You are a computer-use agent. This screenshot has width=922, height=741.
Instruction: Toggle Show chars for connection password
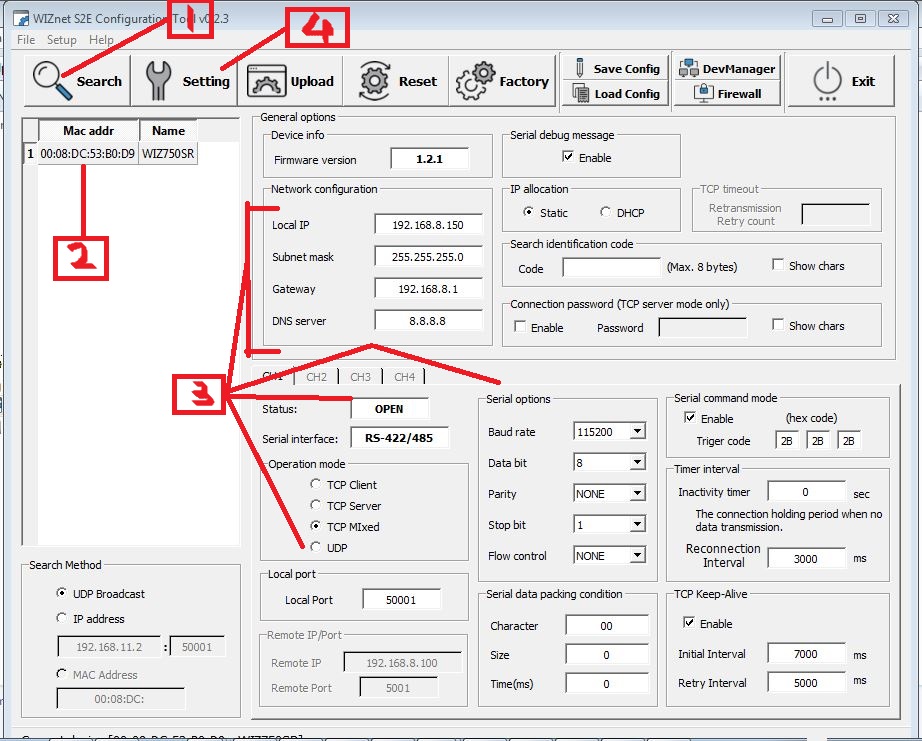coord(778,325)
